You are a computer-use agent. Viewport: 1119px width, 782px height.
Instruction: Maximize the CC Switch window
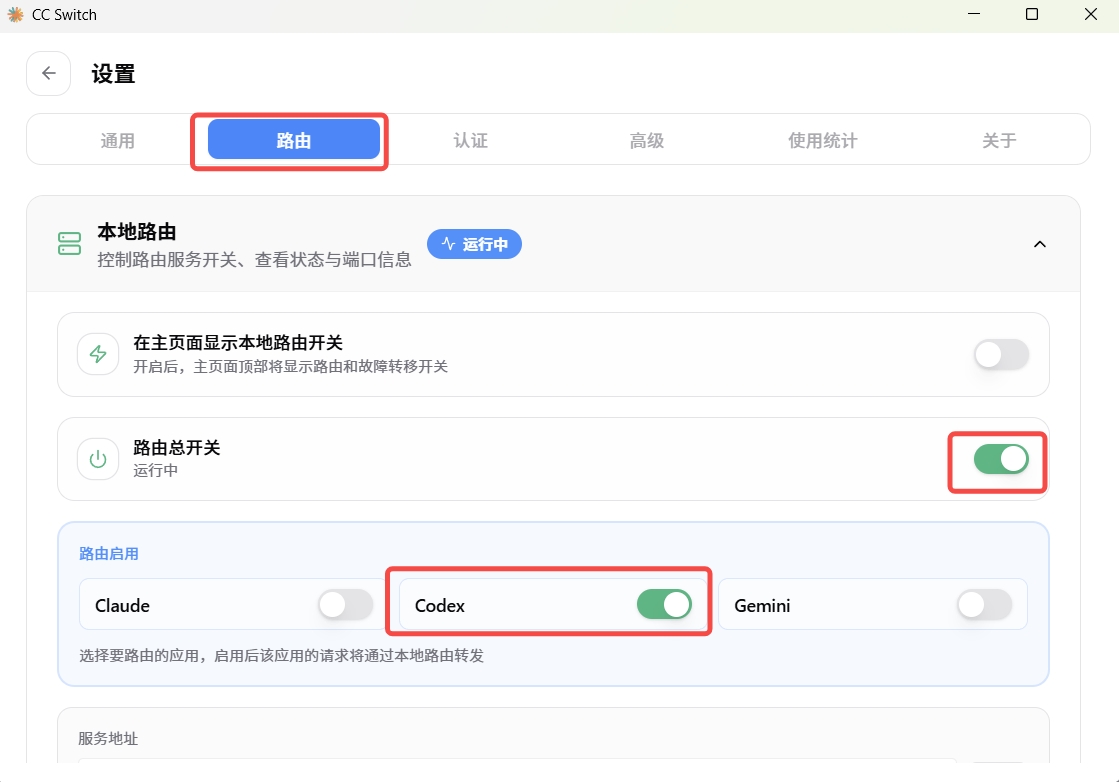(x=1032, y=14)
